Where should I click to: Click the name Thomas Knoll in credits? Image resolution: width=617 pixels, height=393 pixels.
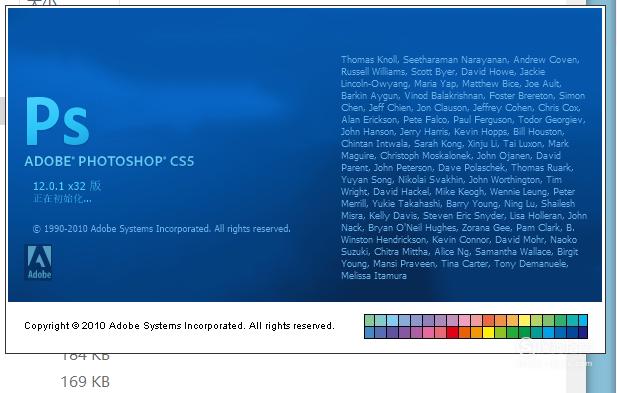pyautogui.click(x=369, y=60)
